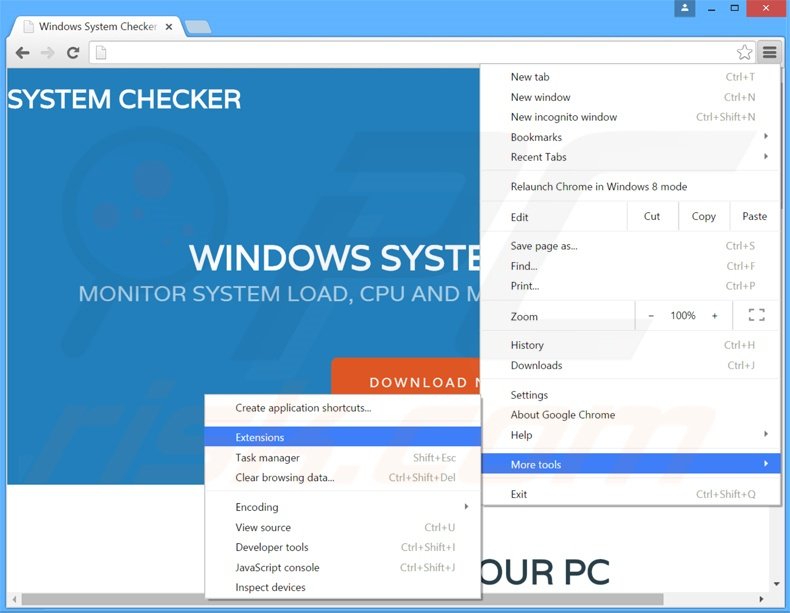Click the Copy button in Edit row
The height and width of the screenshot is (613, 790).
tap(703, 217)
